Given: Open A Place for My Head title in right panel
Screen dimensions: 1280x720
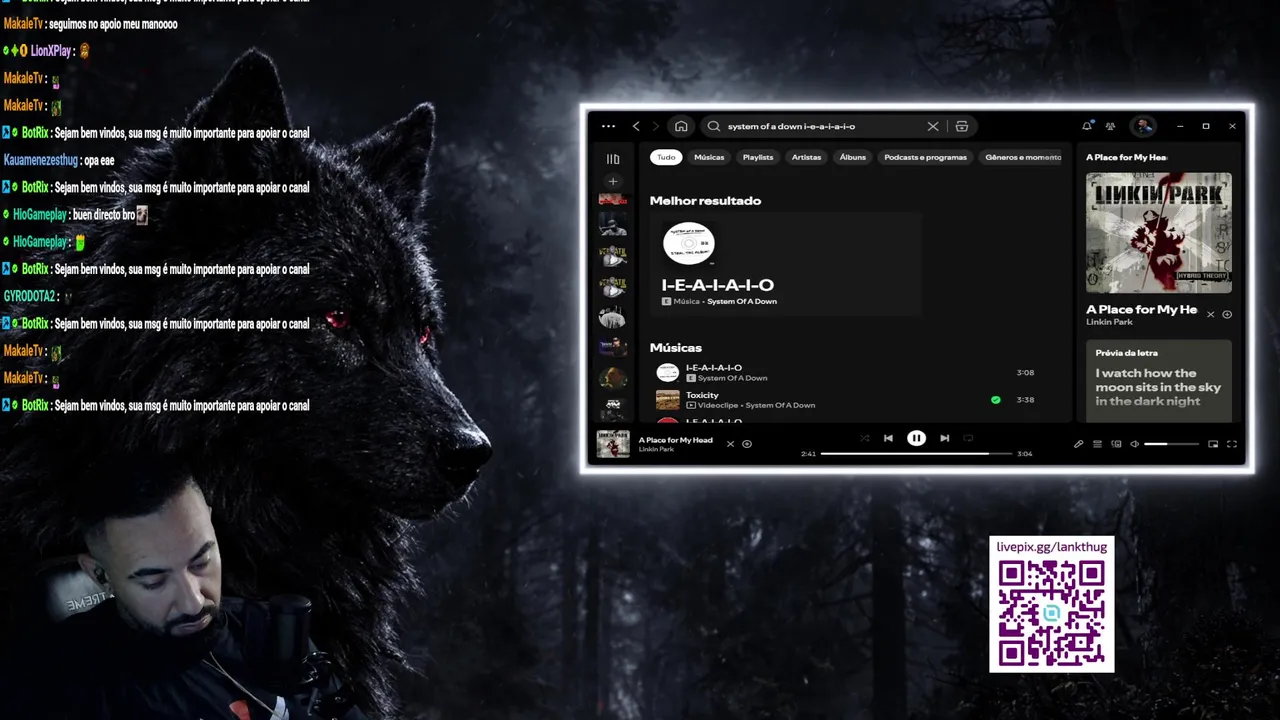Looking at the screenshot, I should [x=1142, y=310].
